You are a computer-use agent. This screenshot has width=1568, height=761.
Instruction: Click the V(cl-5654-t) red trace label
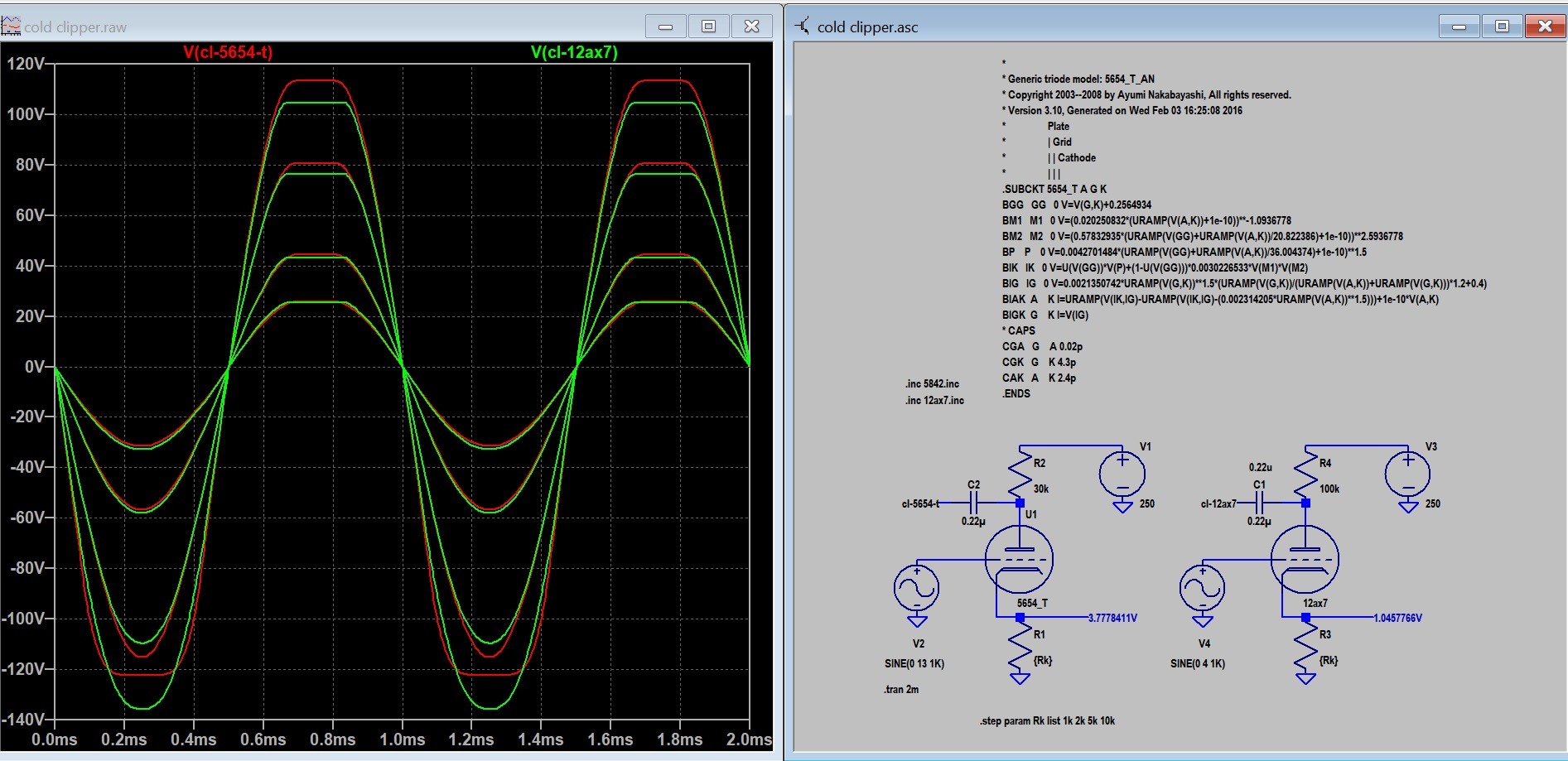pyautogui.click(x=228, y=52)
